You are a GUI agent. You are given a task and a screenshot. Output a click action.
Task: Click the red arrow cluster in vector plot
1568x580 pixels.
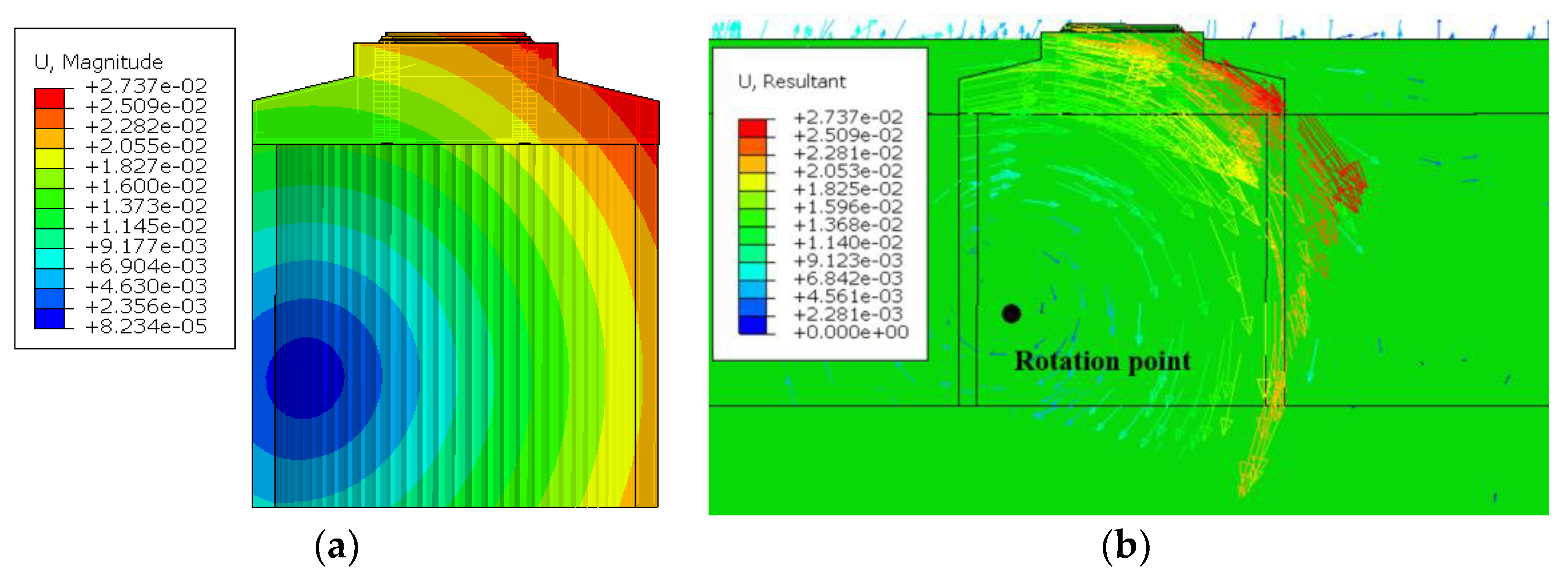(x=1333, y=164)
